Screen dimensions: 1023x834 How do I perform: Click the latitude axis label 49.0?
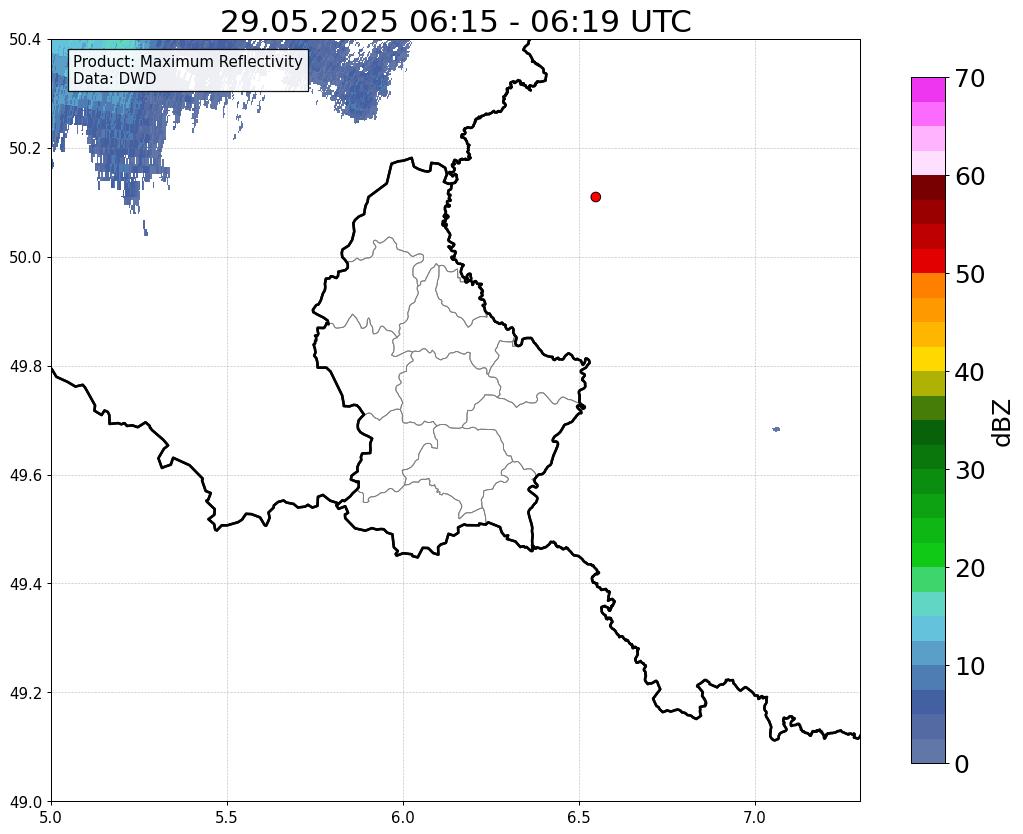[x=25, y=802]
